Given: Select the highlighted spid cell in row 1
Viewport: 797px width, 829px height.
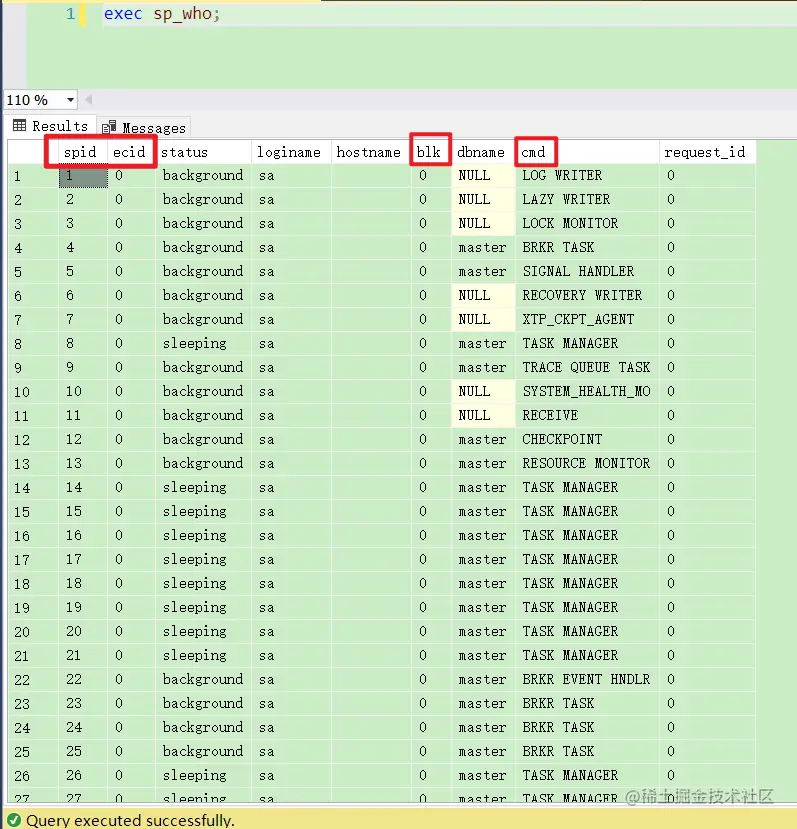Looking at the screenshot, I should click(83, 176).
